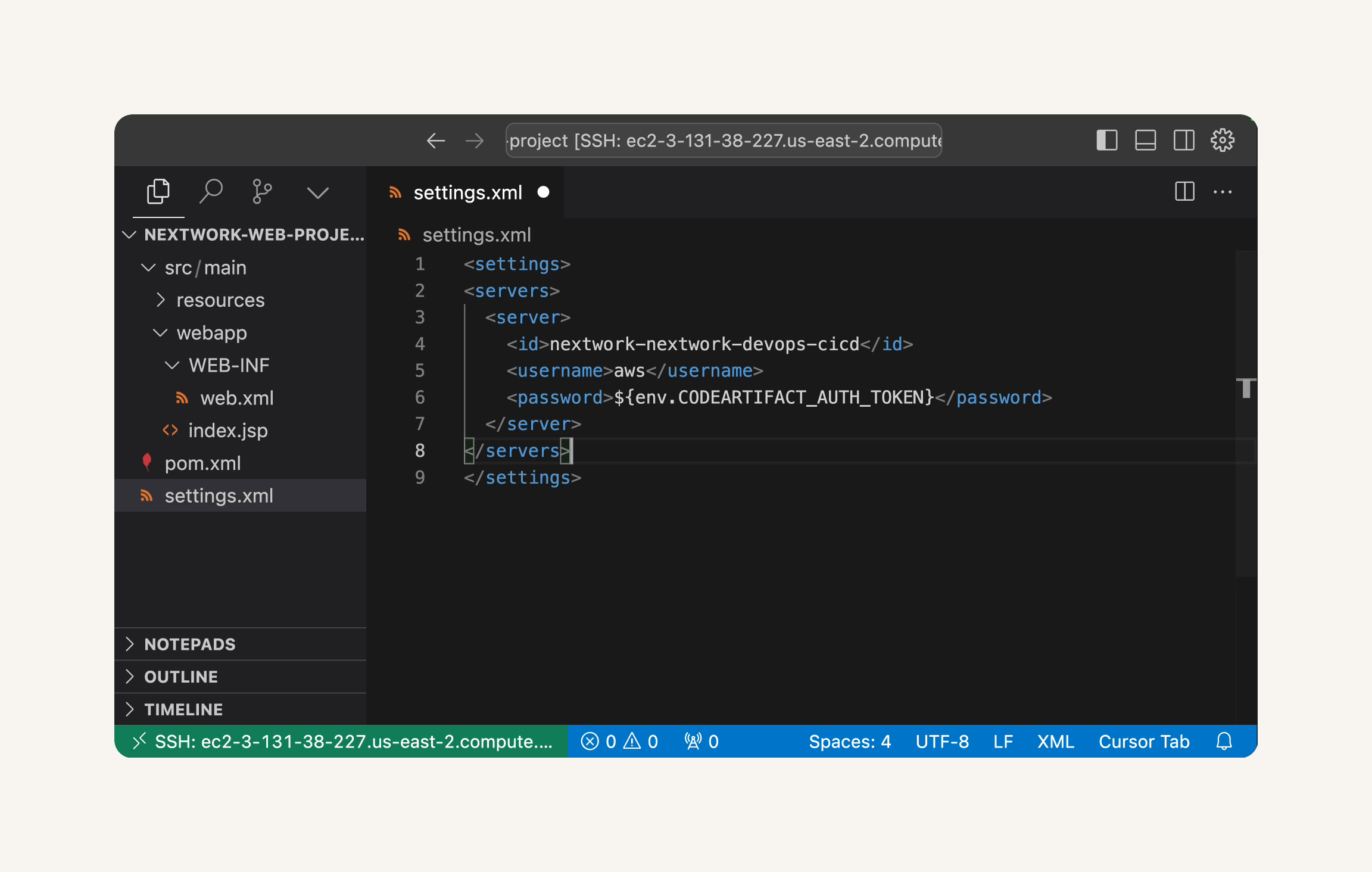Change end of line sequence LF
This screenshot has height=872, width=1372.
(1003, 742)
